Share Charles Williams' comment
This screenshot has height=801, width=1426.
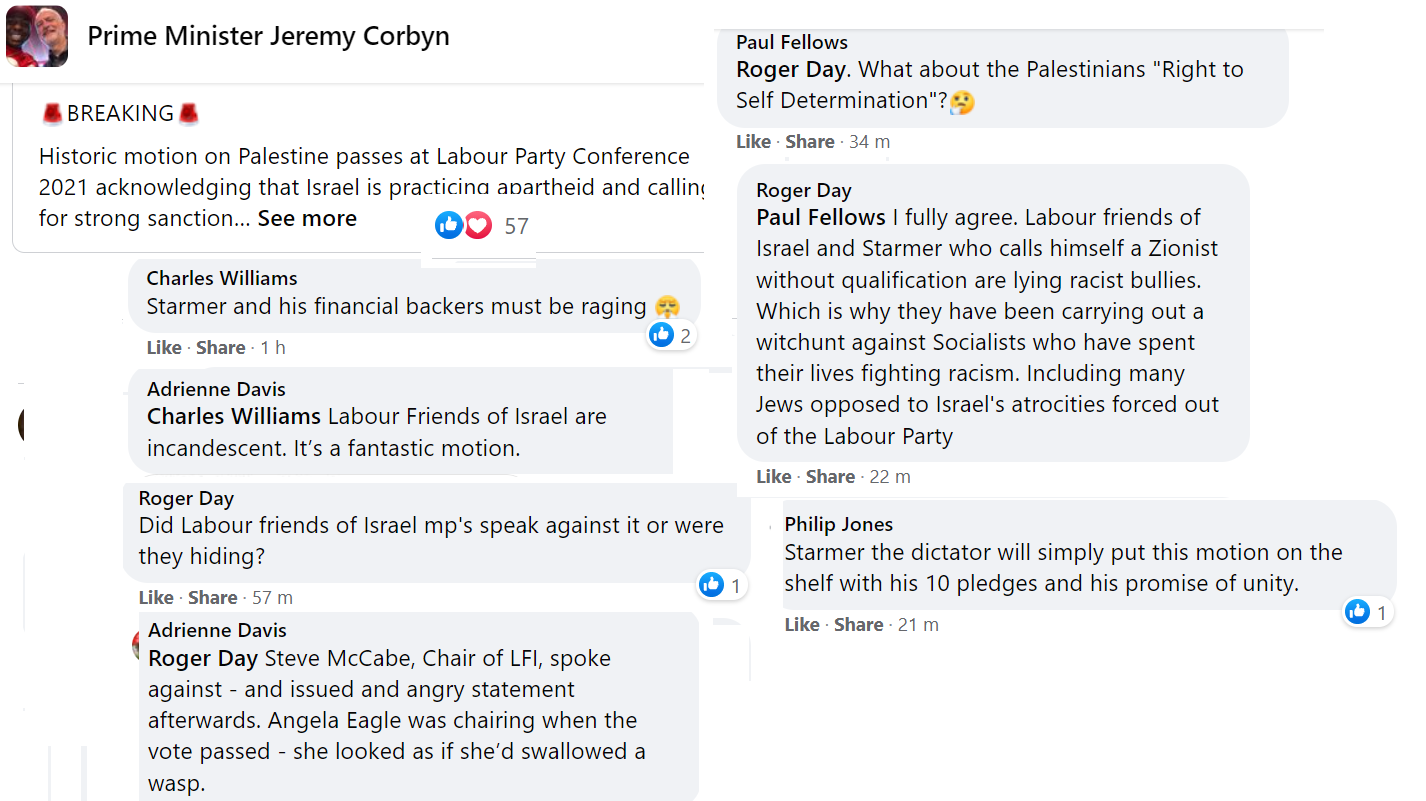point(221,348)
